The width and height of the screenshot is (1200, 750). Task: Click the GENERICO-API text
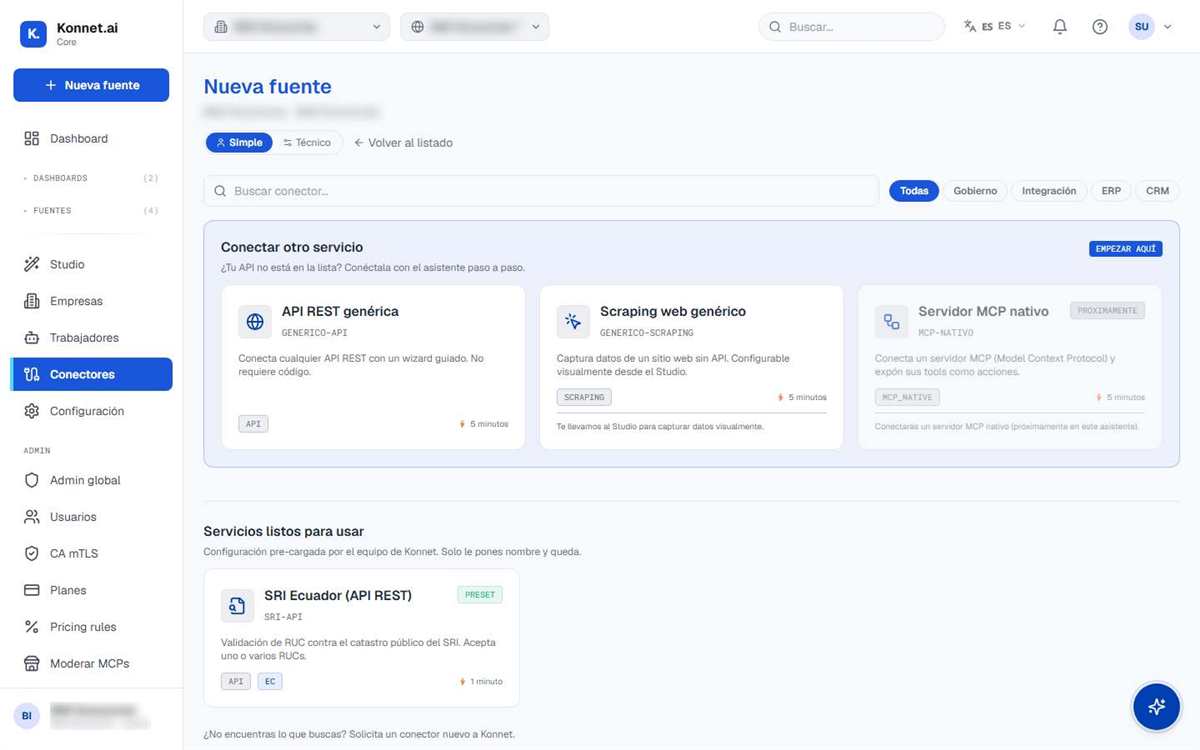coord(315,332)
